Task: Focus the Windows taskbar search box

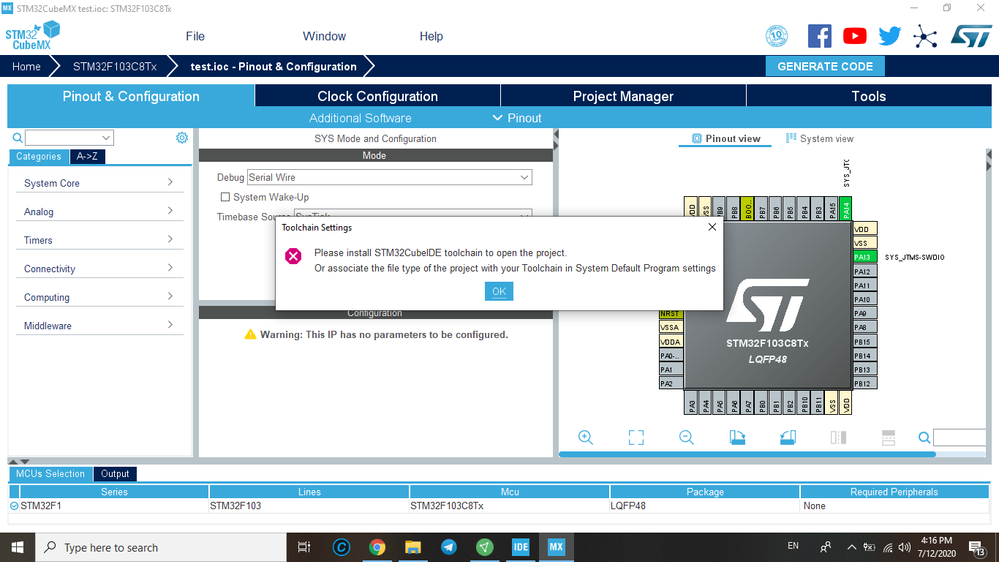Action: click(x=161, y=547)
